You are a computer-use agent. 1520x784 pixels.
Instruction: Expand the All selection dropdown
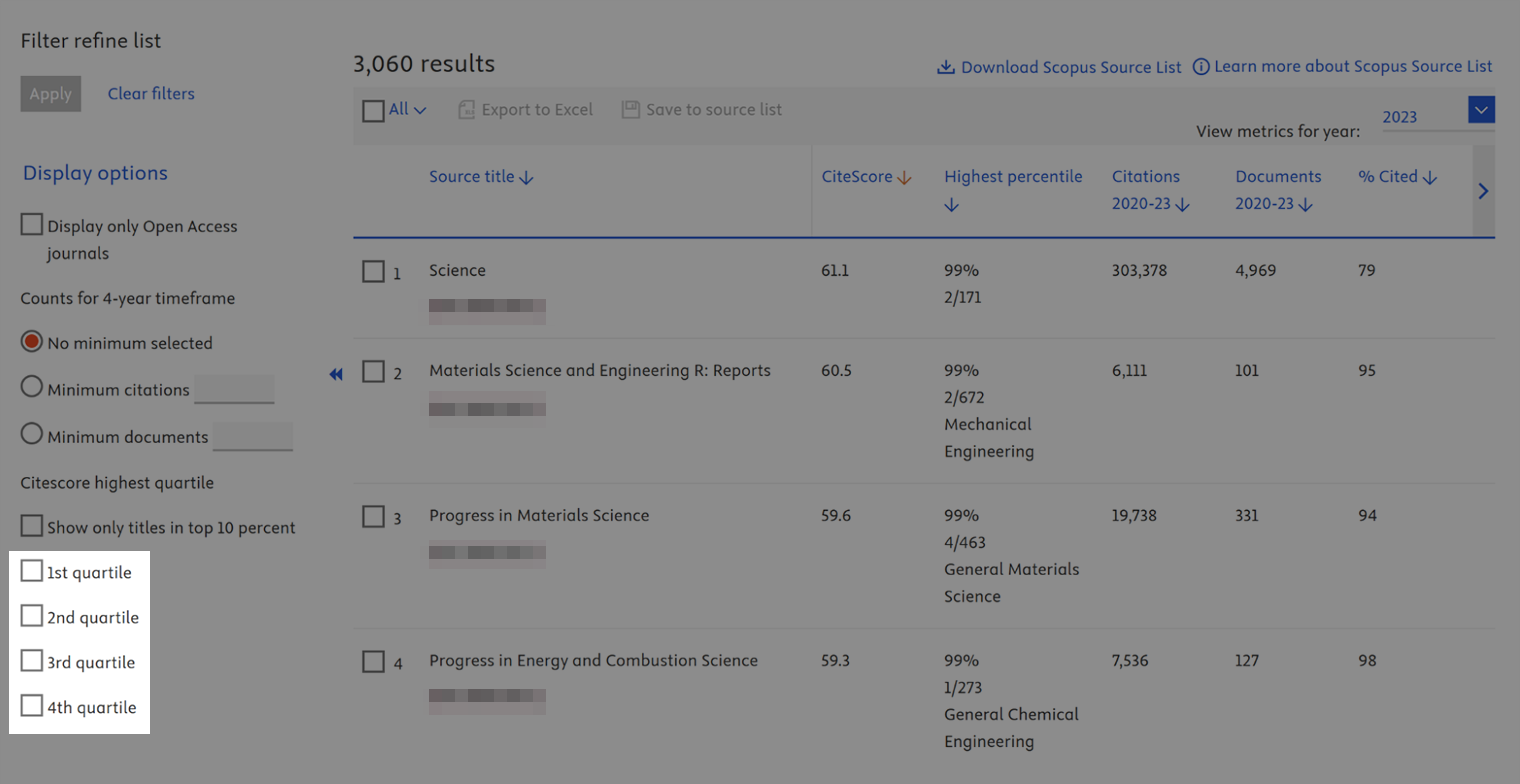[x=420, y=110]
